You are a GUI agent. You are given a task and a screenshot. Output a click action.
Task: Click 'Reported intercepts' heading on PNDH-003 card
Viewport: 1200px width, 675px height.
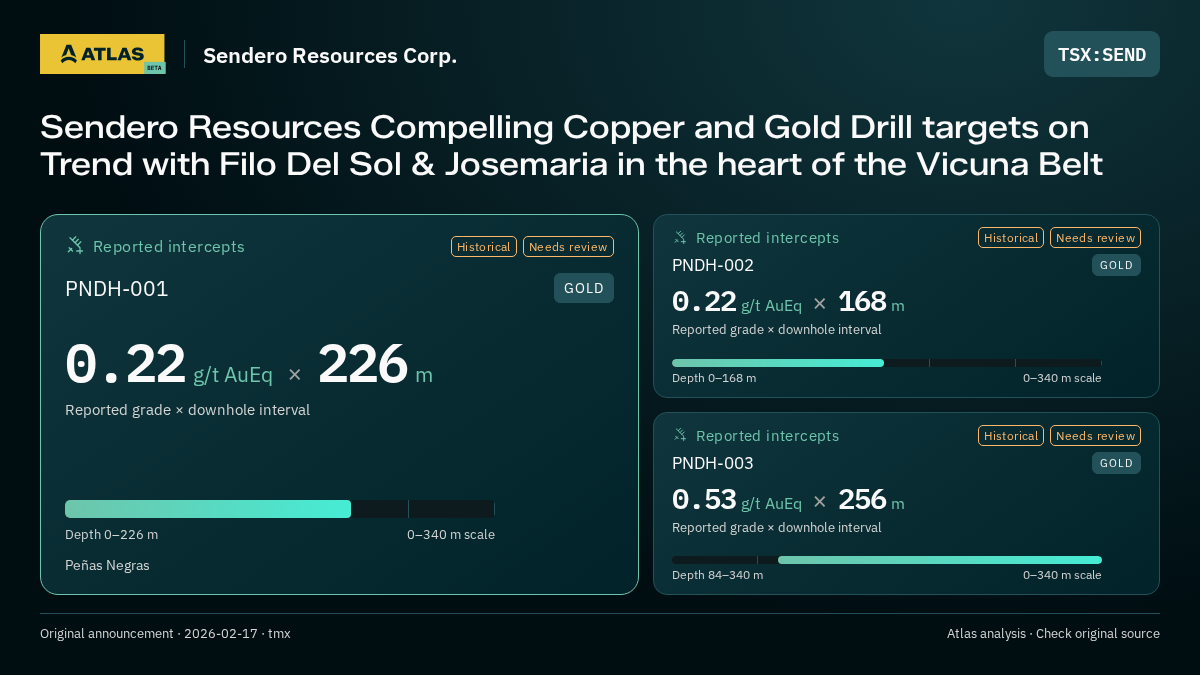tap(767, 436)
